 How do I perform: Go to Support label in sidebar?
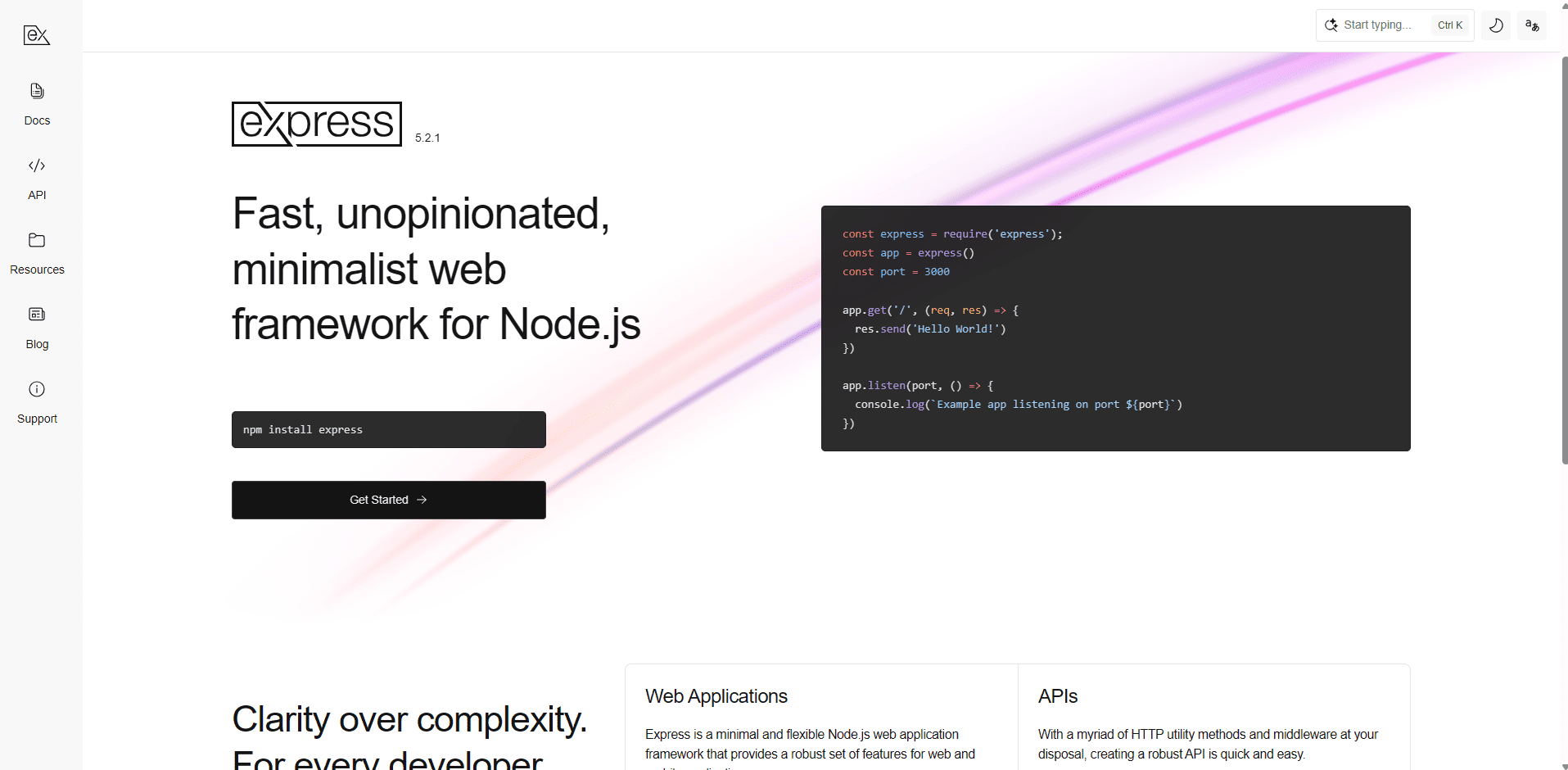tap(37, 419)
